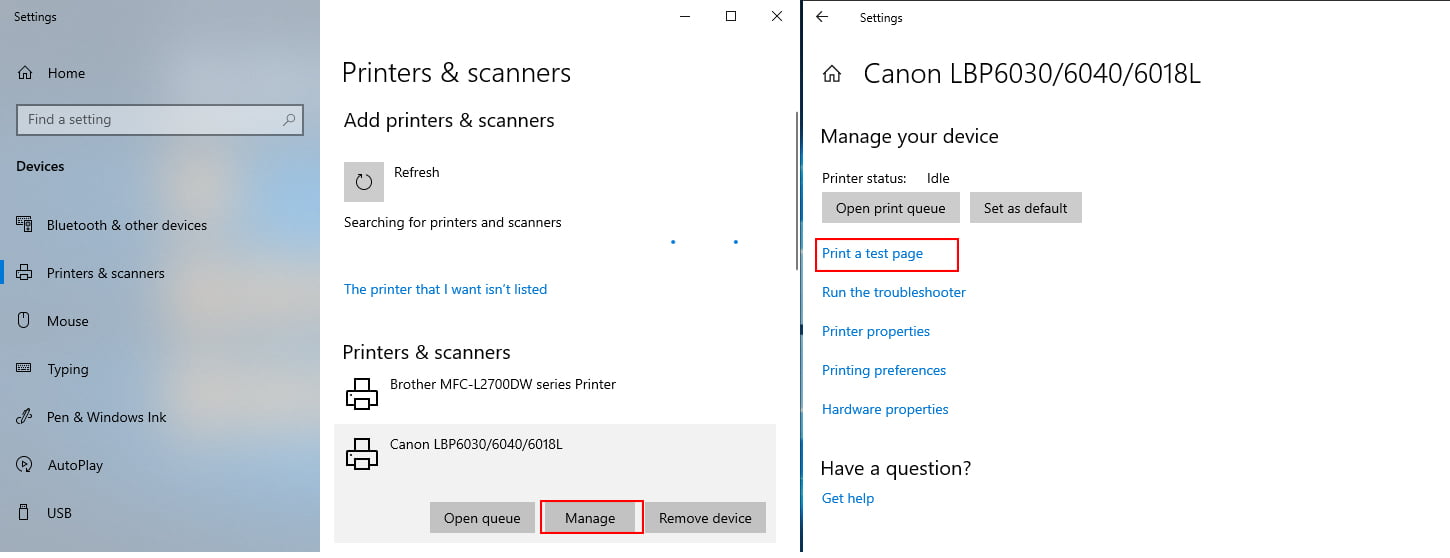Open the Printing preferences link

[884, 370]
